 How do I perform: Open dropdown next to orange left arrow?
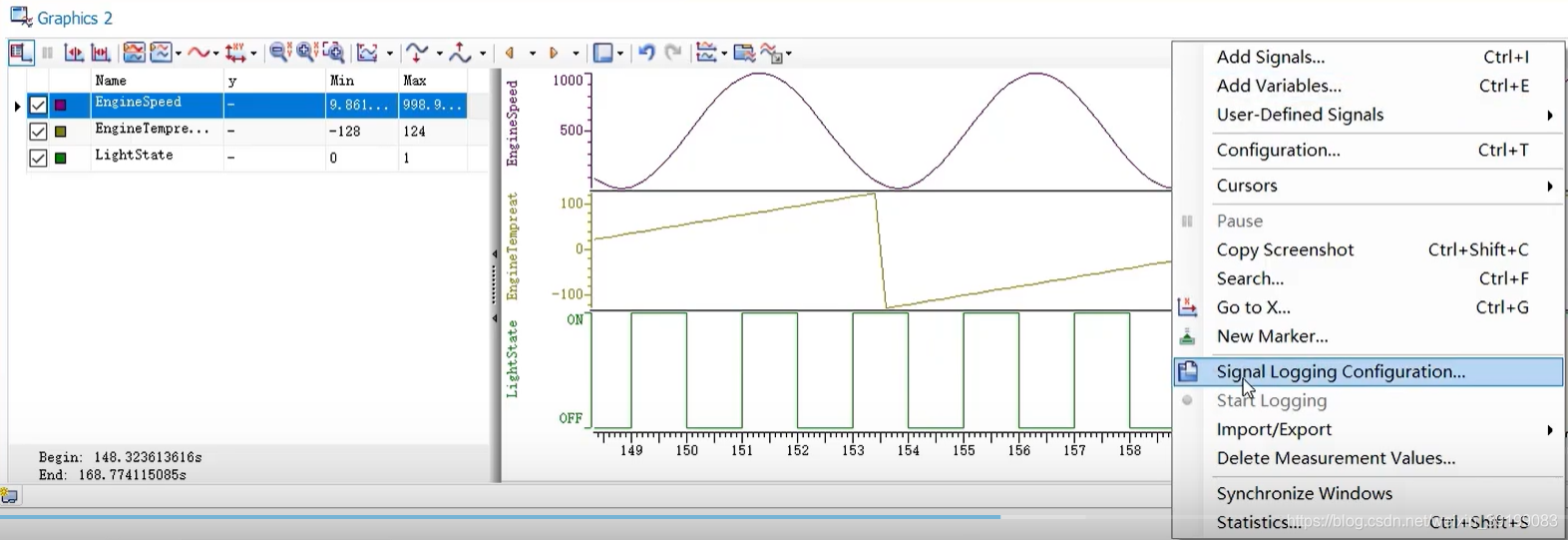(x=532, y=54)
